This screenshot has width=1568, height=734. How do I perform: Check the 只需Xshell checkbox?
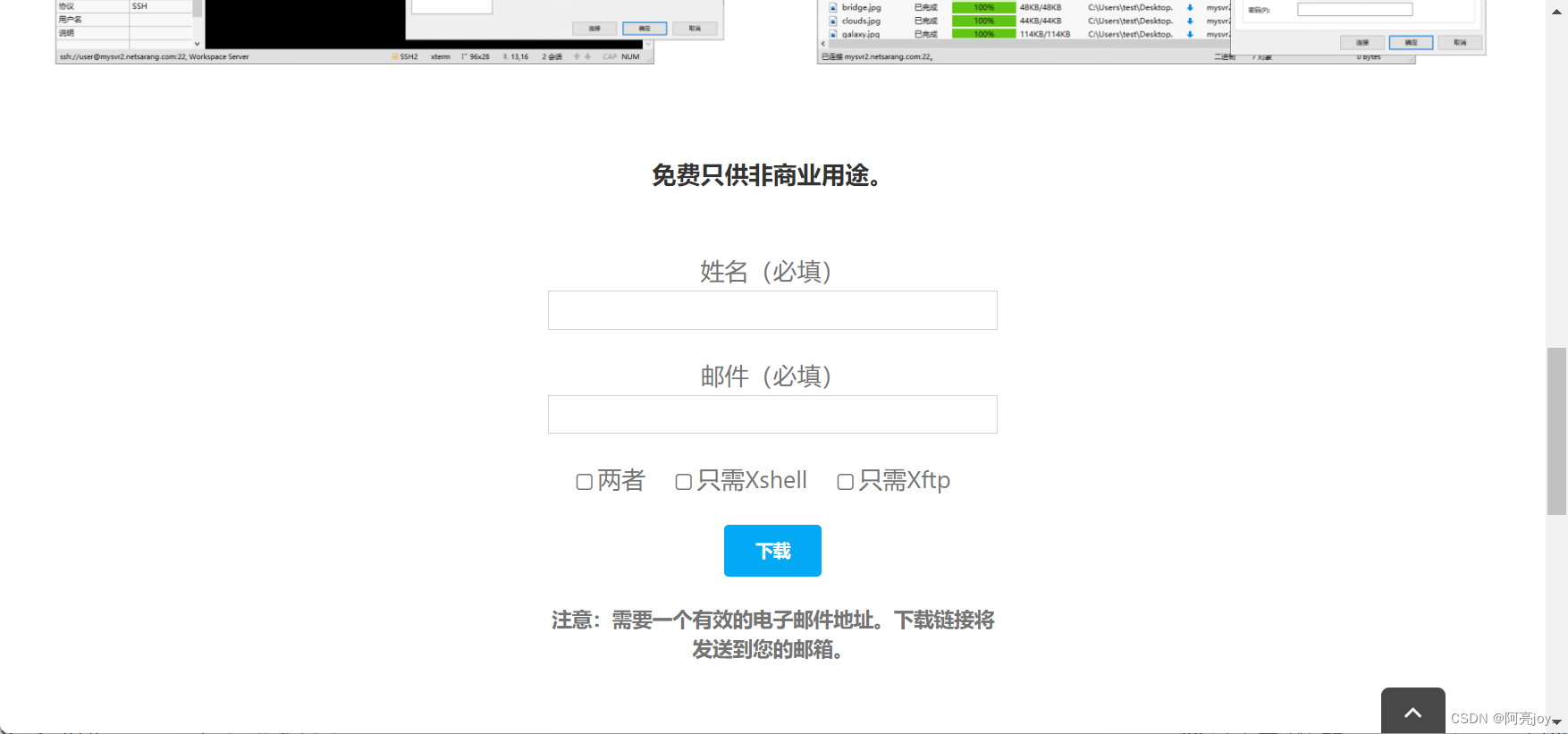[684, 482]
